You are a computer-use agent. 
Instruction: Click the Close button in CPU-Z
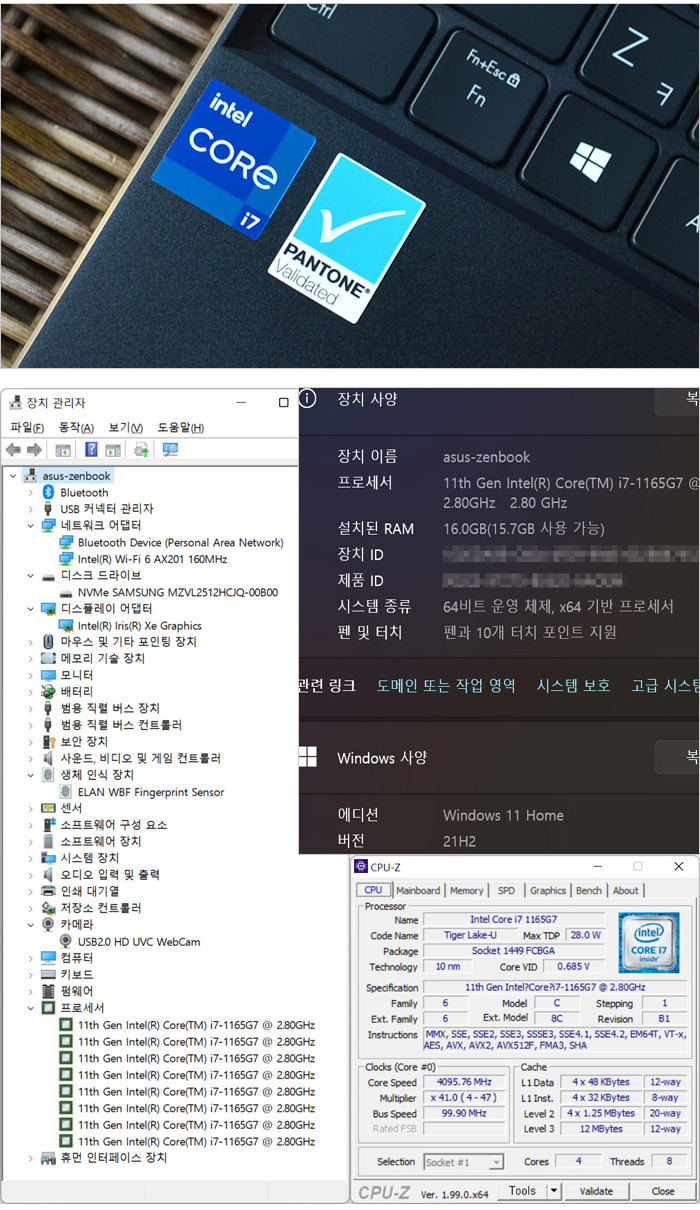[x=663, y=1191]
